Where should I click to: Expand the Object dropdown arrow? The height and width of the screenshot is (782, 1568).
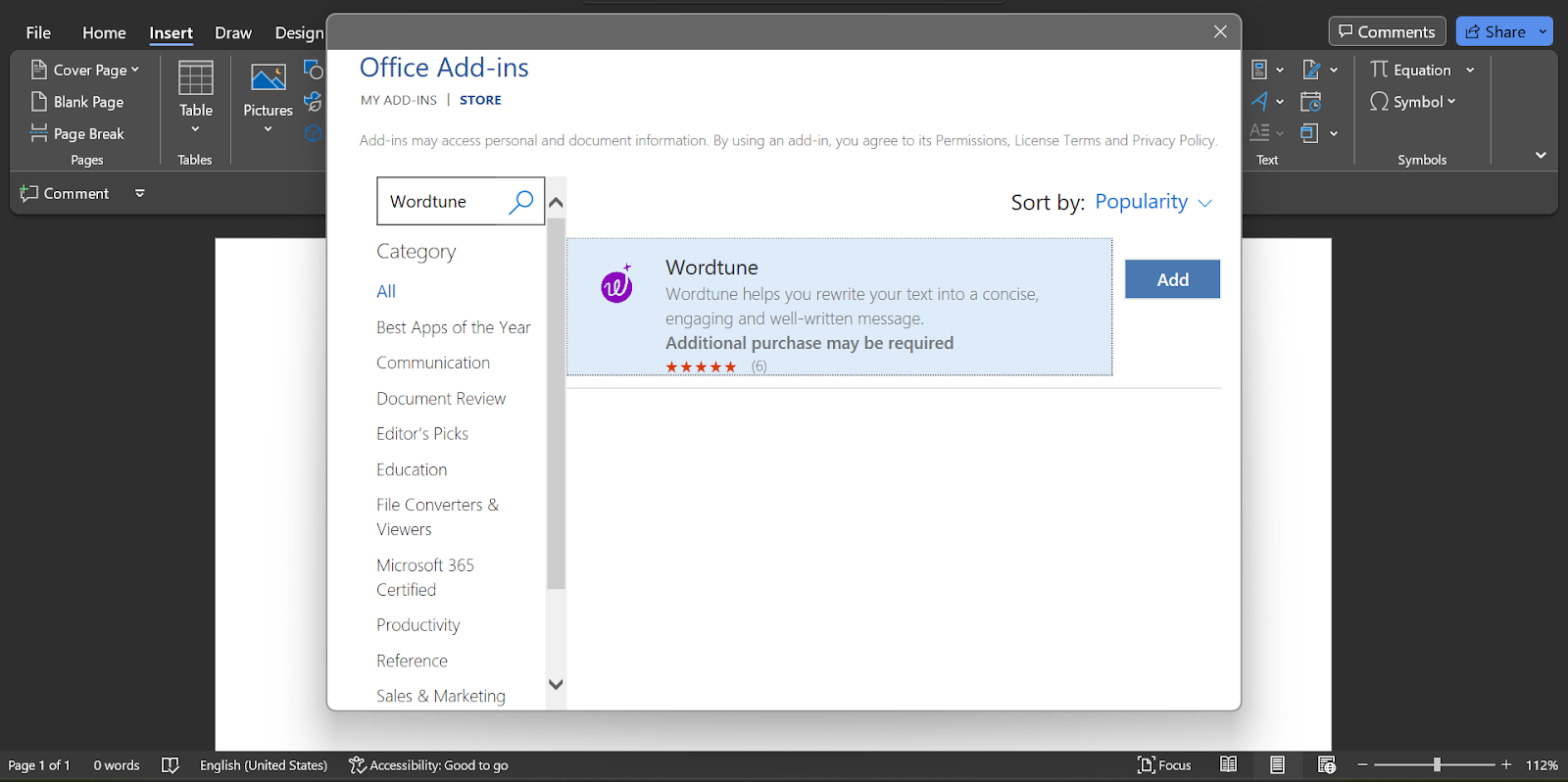point(1334,133)
